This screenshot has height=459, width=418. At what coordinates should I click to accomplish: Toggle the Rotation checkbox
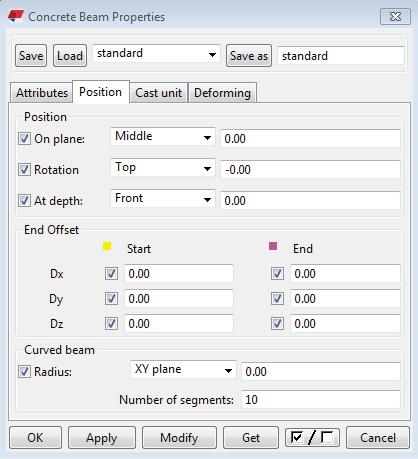[x=24, y=170]
